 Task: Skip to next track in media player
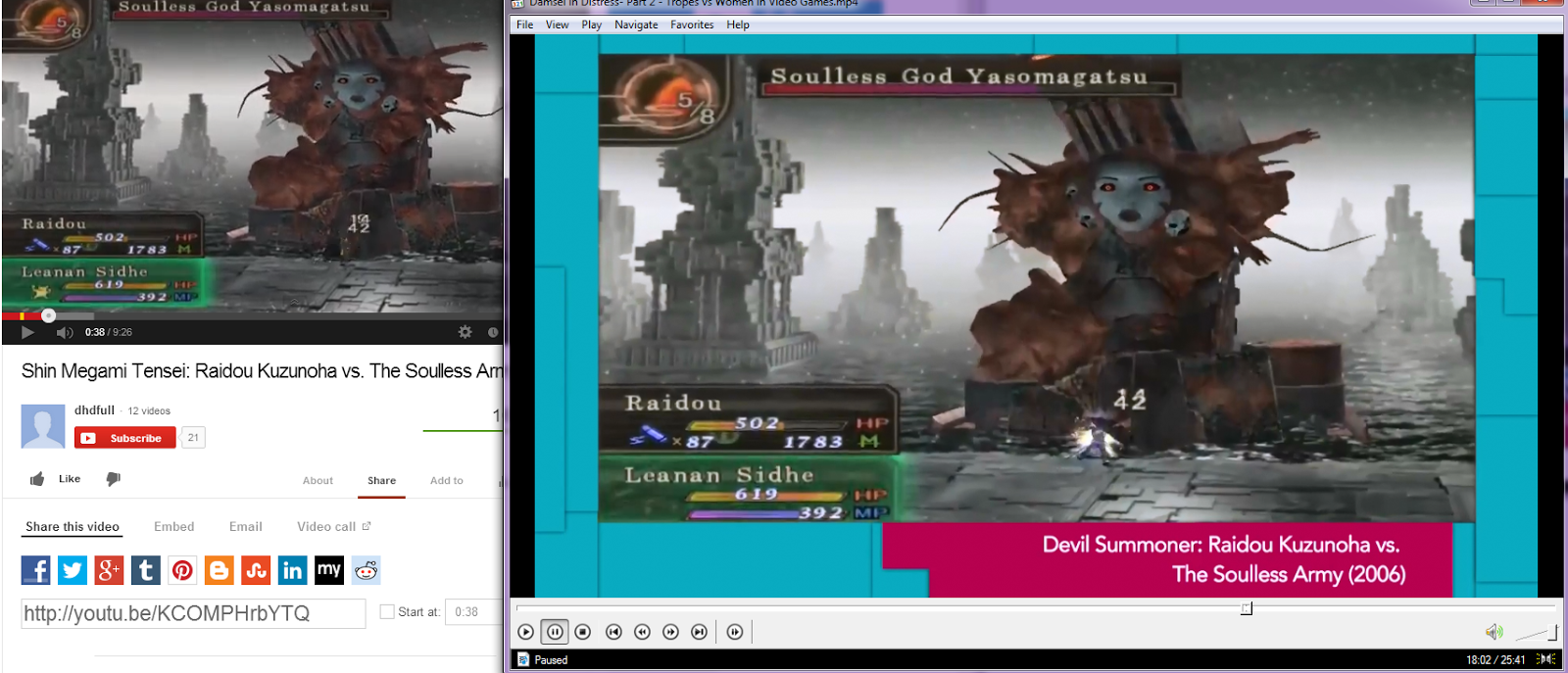[x=699, y=632]
